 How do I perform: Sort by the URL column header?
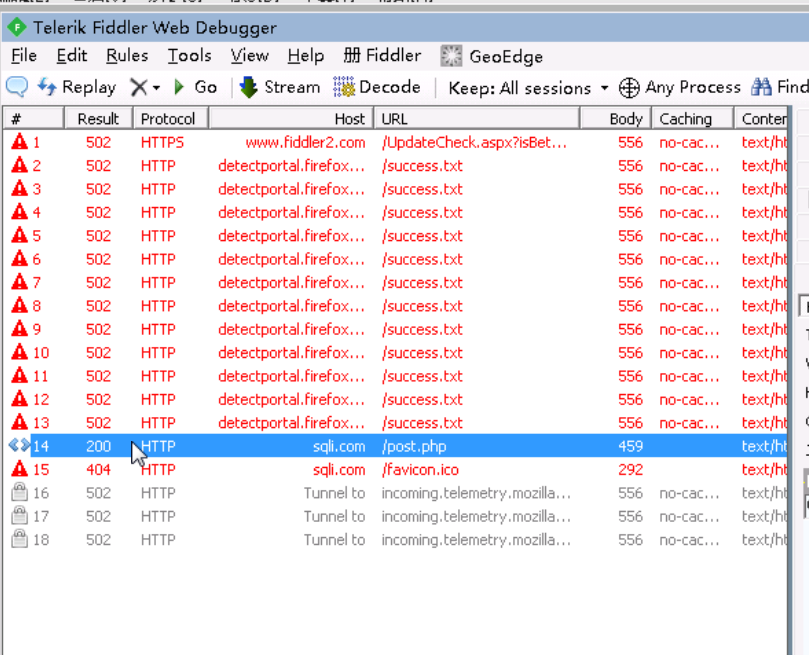[x=477, y=119]
